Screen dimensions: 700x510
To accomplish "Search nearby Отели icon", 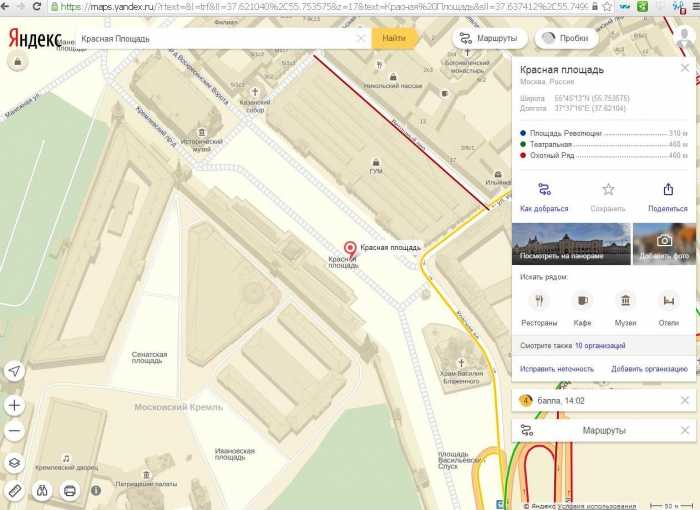I will pyautogui.click(x=668, y=301).
